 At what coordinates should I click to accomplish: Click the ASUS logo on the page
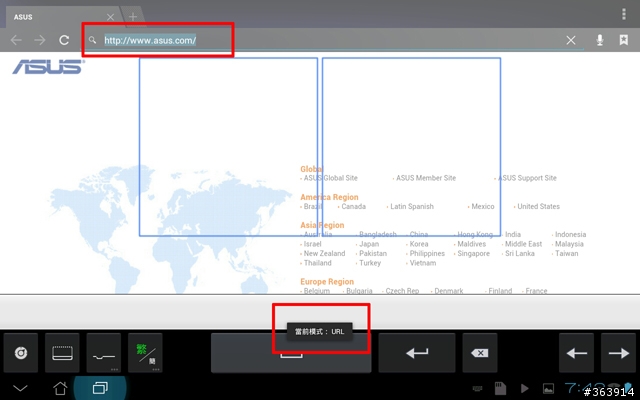pos(48,67)
